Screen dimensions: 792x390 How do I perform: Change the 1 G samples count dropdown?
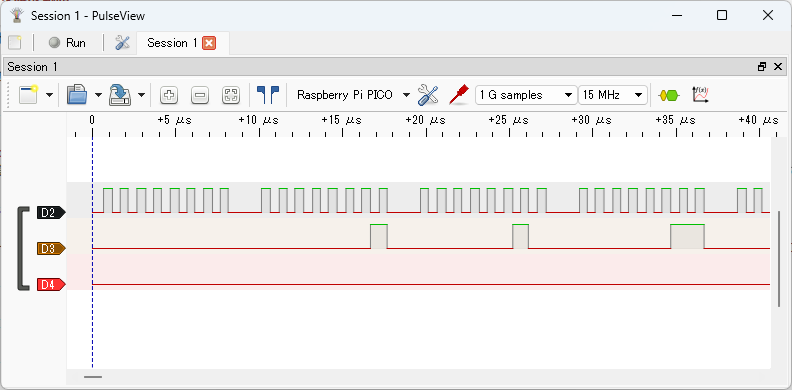(x=526, y=95)
